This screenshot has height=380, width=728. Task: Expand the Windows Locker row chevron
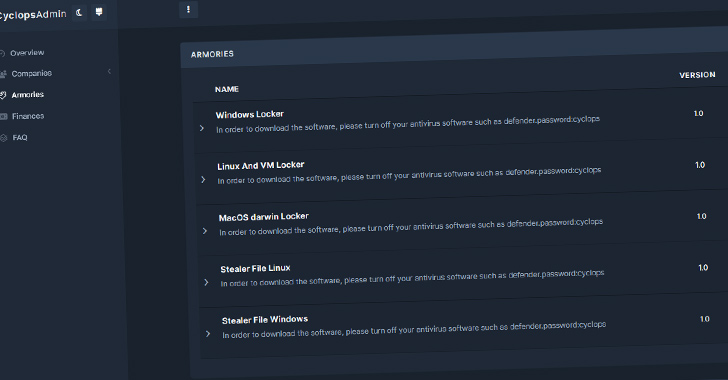click(x=202, y=128)
